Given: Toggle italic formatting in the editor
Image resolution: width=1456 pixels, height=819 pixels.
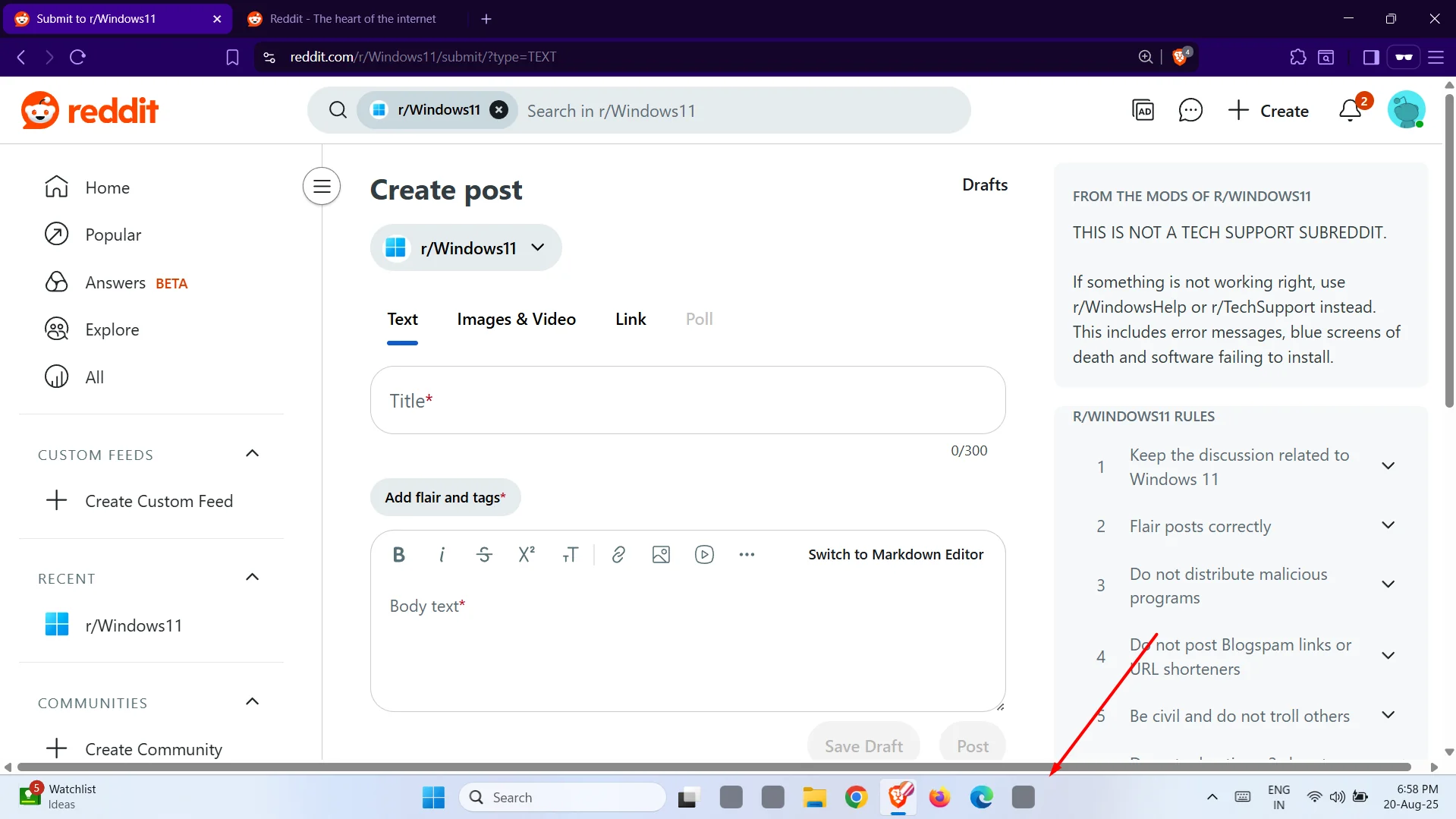Looking at the screenshot, I should click(442, 555).
